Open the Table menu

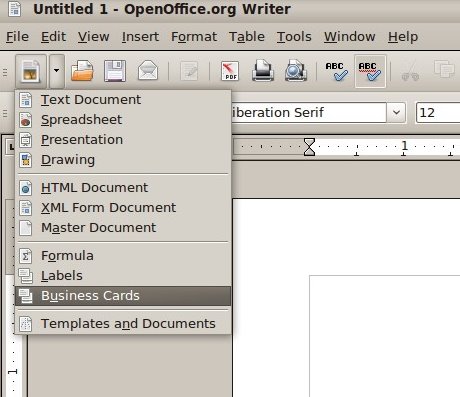point(247,36)
